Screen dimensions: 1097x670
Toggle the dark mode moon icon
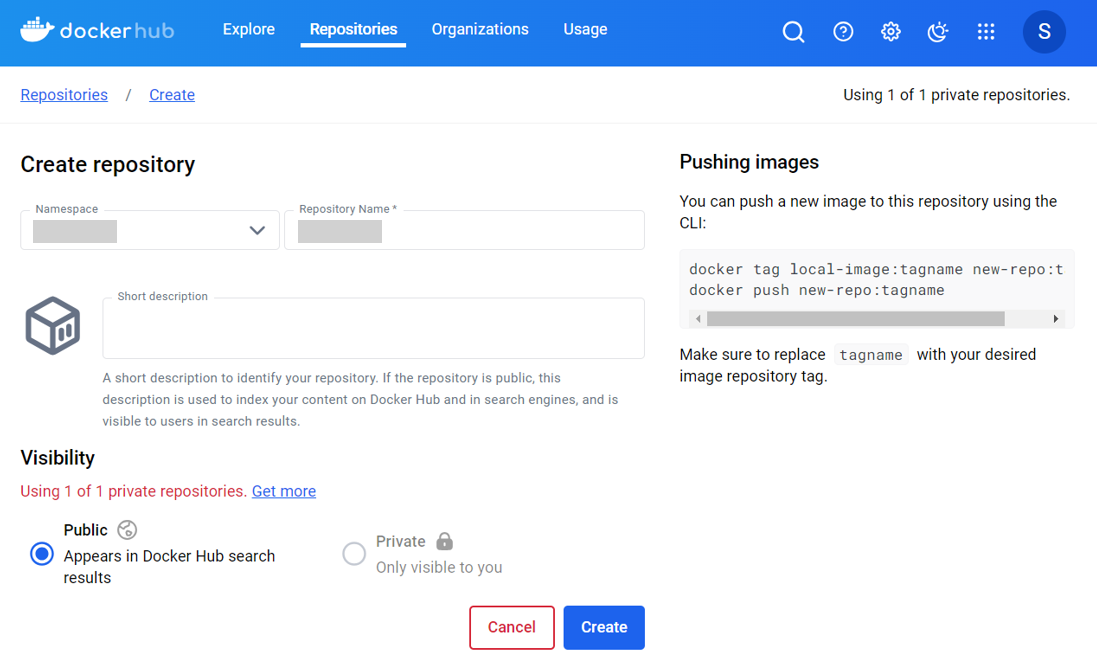pos(937,31)
